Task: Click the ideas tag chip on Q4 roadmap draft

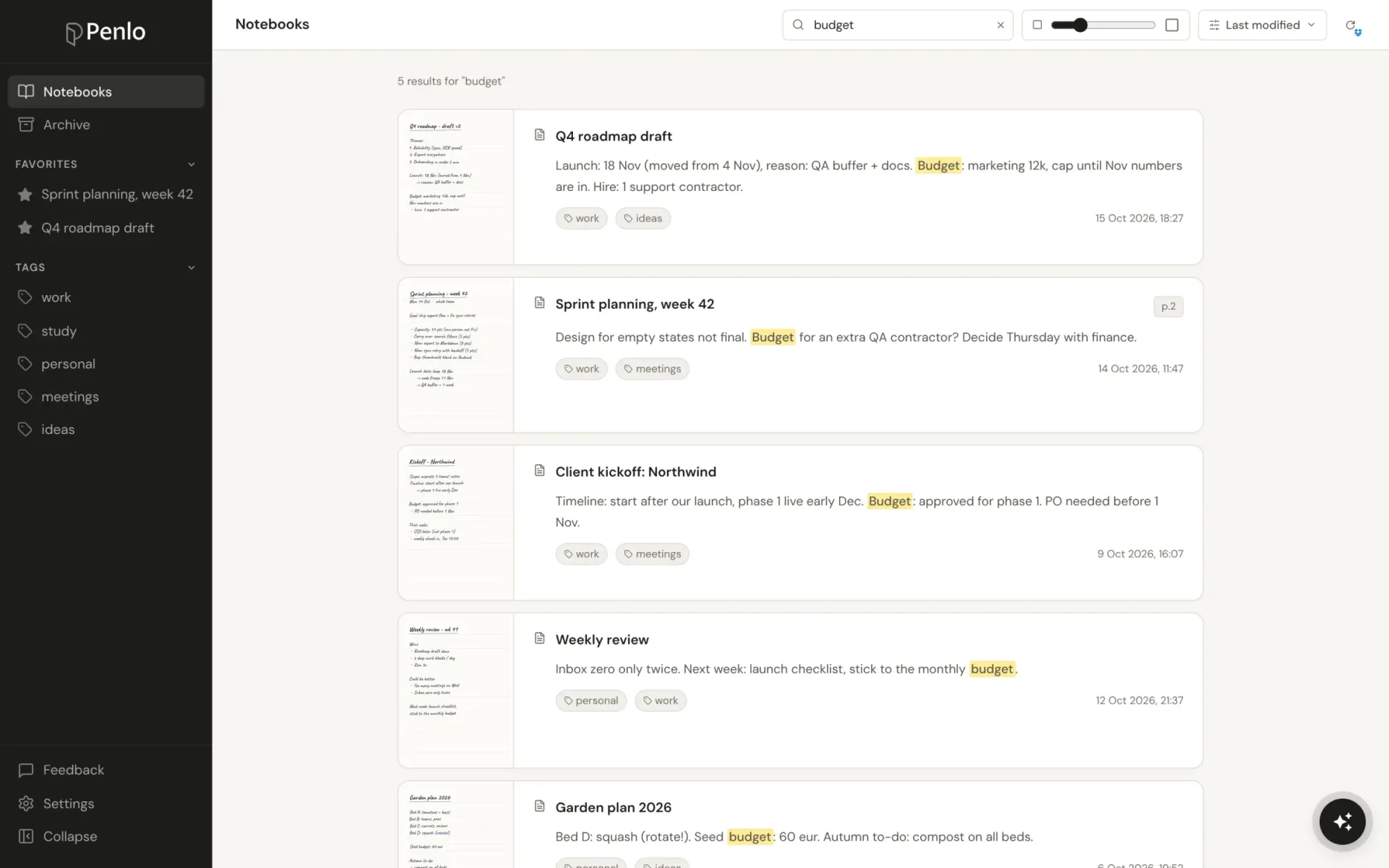Action: pos(643,219)
